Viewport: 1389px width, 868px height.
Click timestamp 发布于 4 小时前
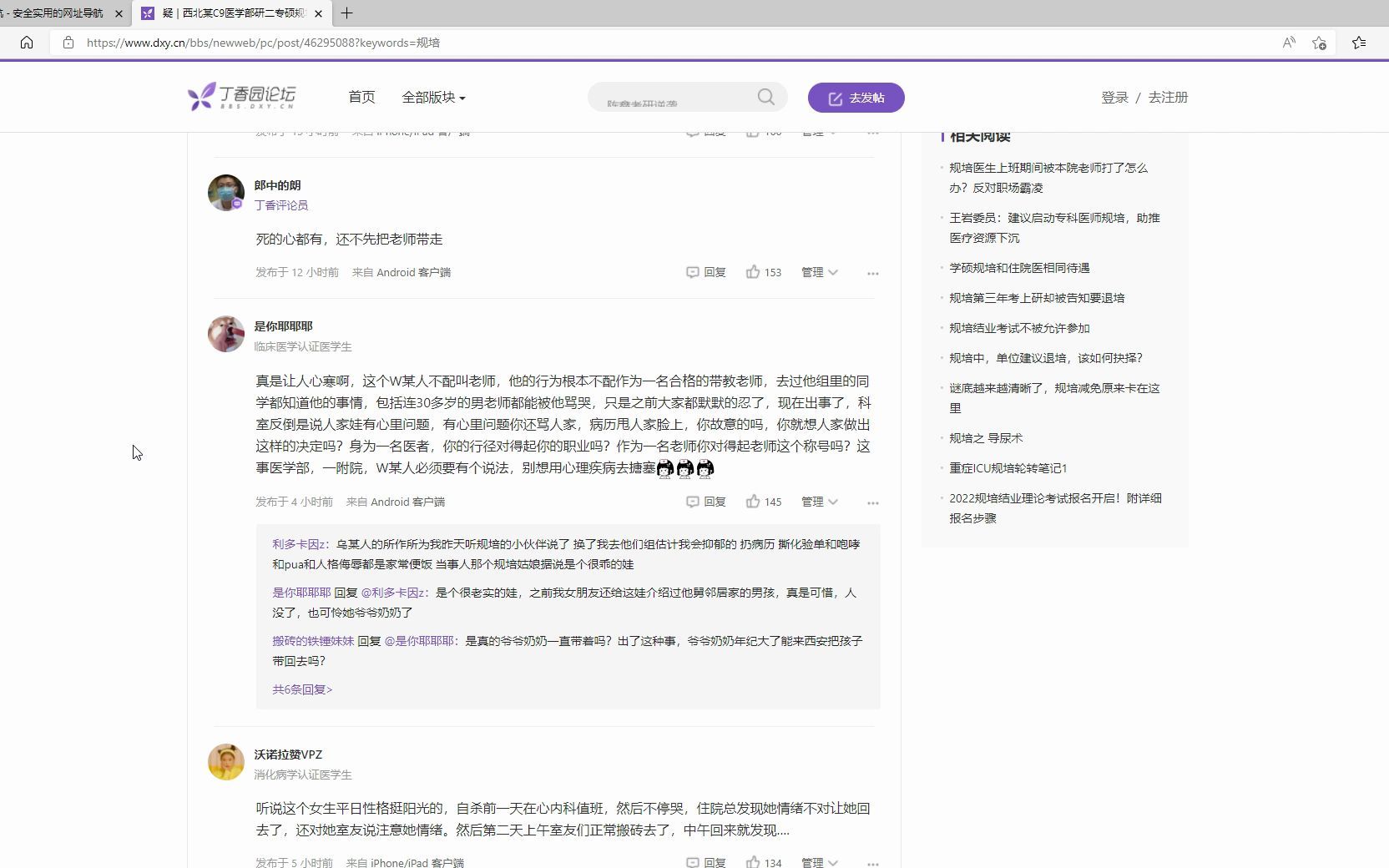pos(294,502)
